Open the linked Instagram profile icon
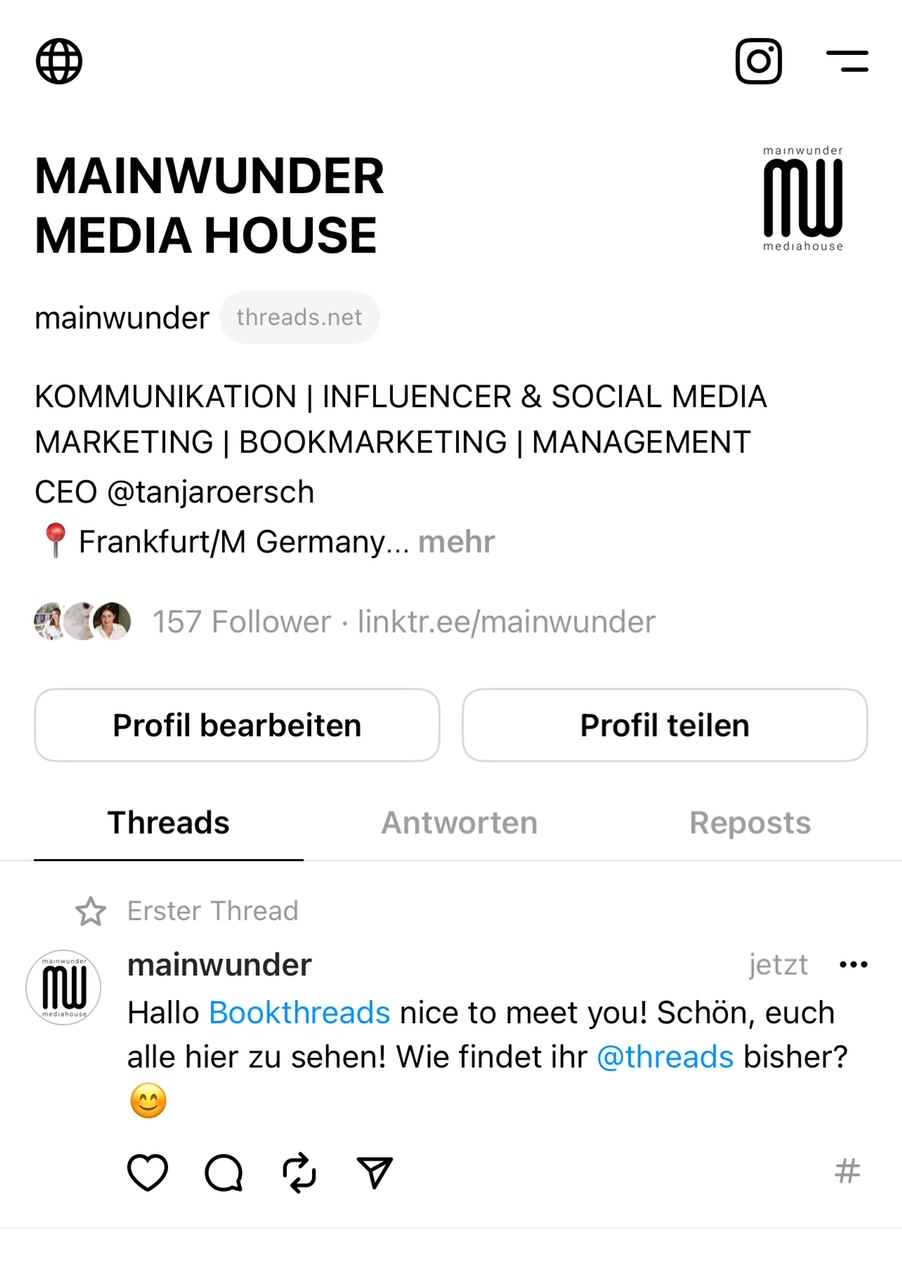Image resolution: width=902 pixels, height=1280 pixels. tap(758, 61)
